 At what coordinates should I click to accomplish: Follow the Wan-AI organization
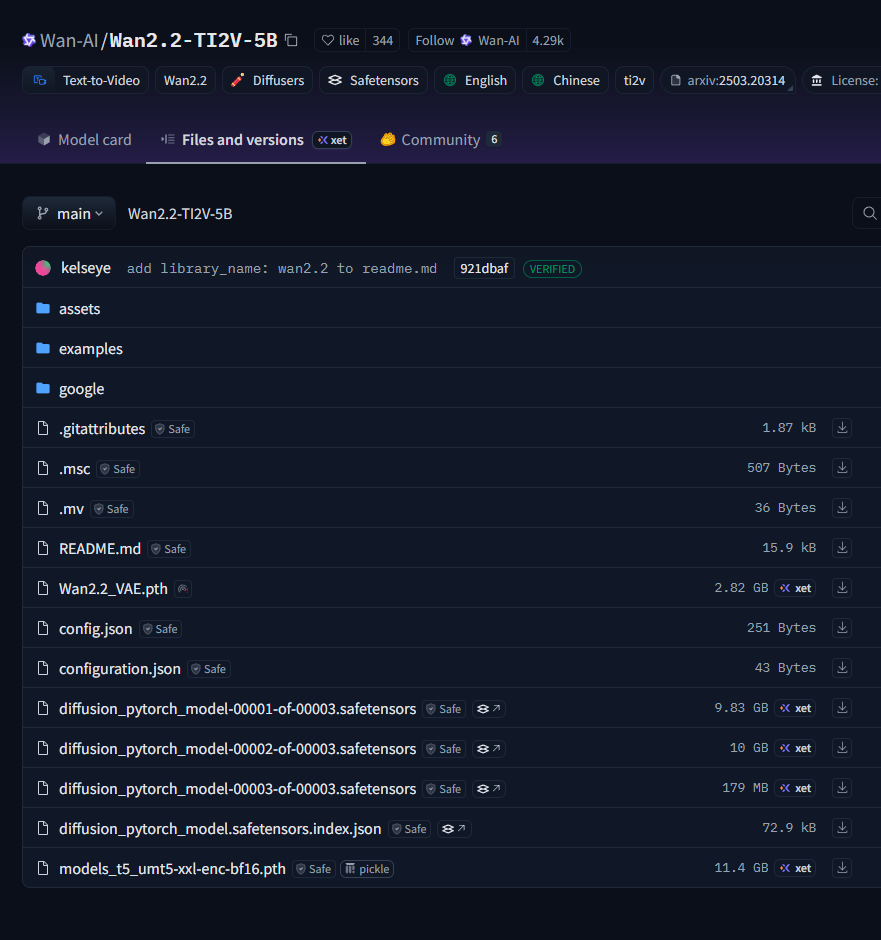[x=467, y=40]
